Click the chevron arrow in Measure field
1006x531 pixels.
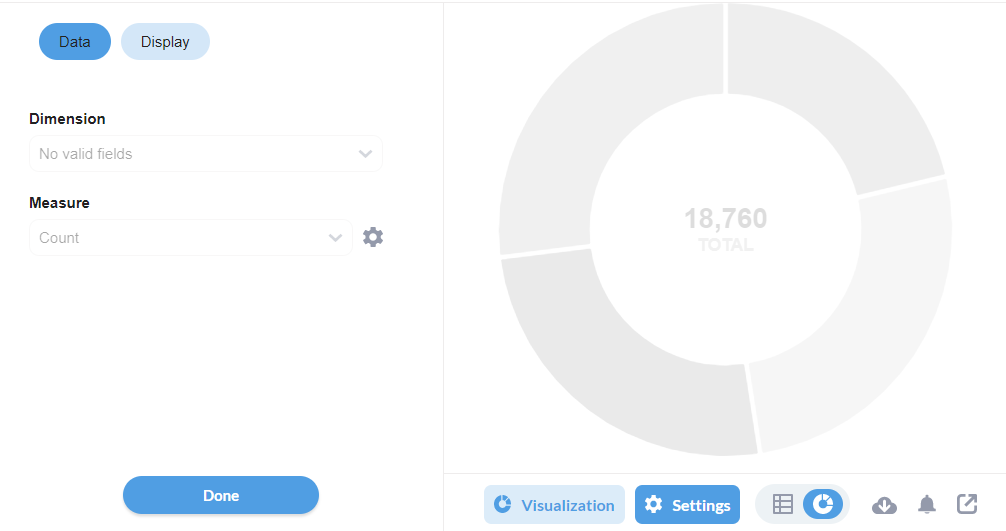[x=335, y=238]
